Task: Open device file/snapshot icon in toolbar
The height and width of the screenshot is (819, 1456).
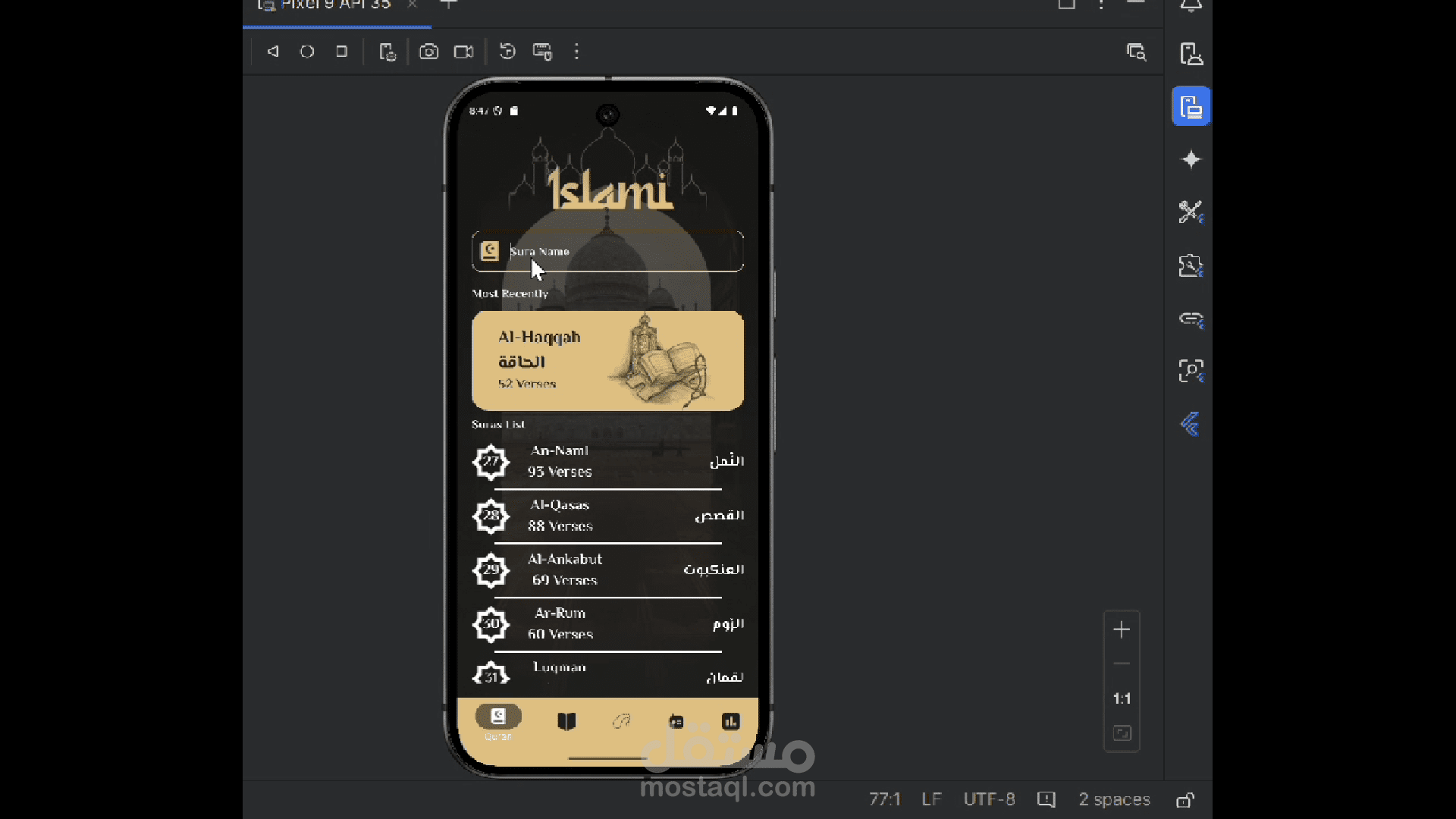Action: point(388,52)
